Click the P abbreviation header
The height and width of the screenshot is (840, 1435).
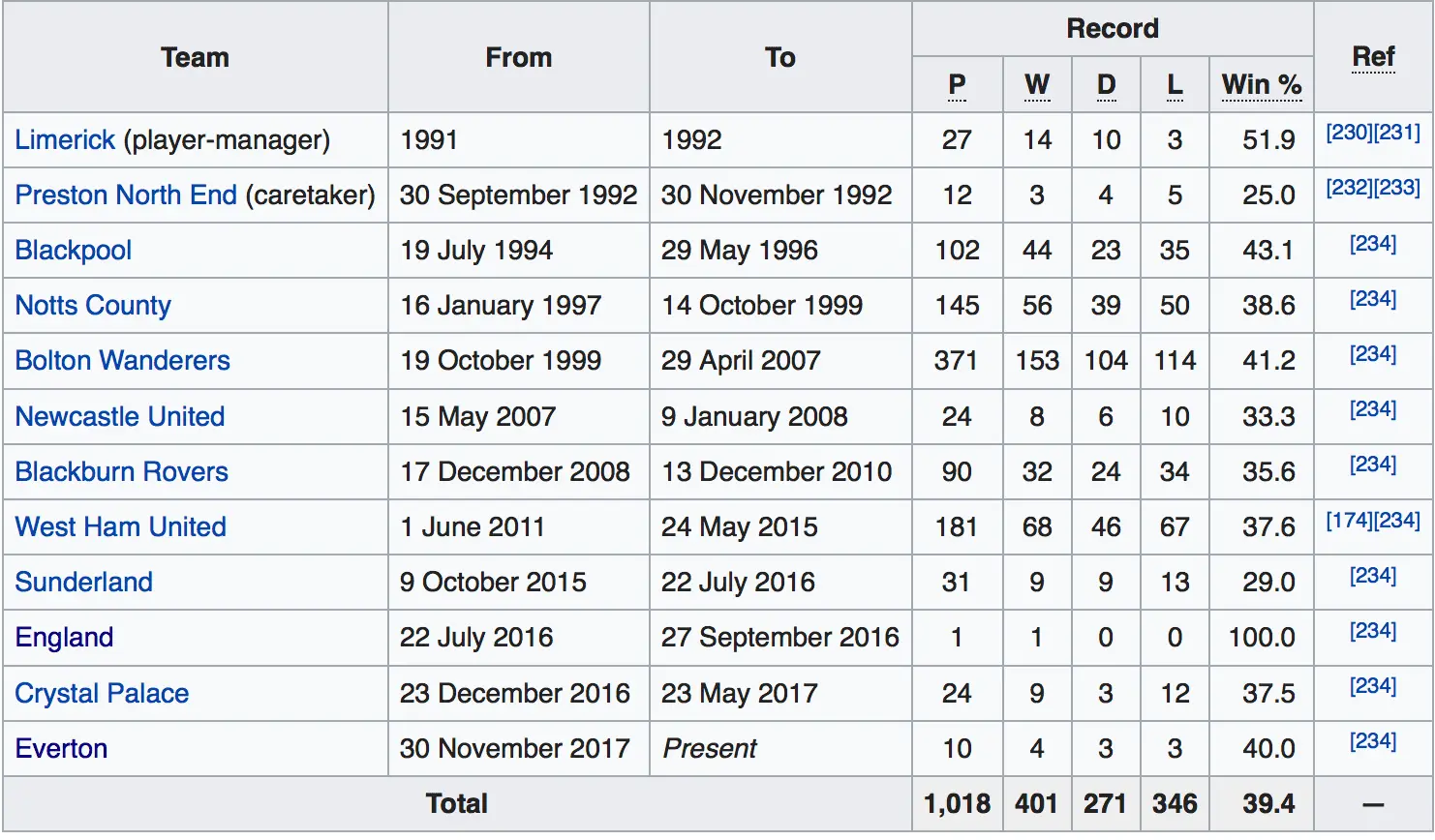point(957,85)
